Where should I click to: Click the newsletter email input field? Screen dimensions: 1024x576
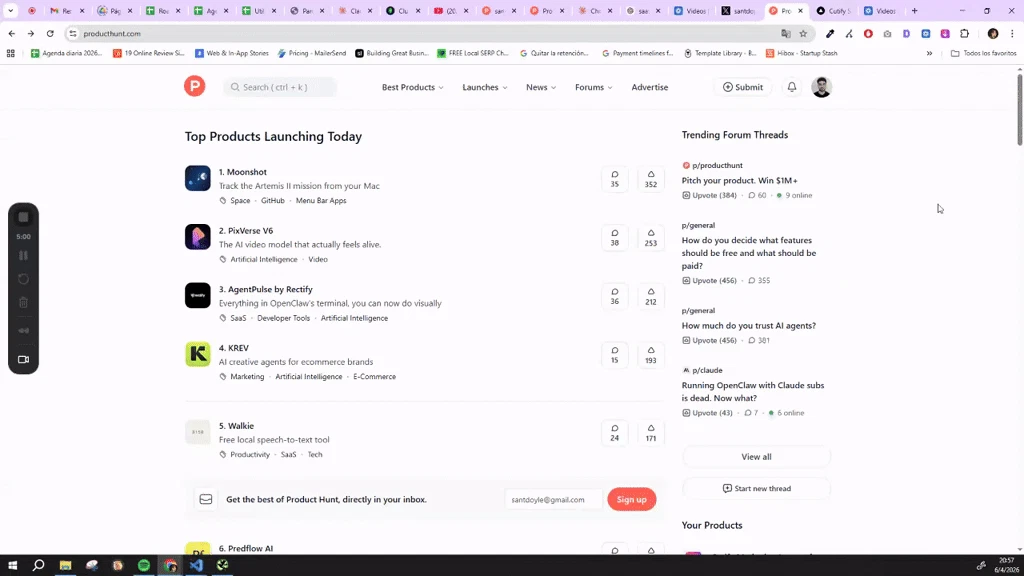(x=553, y=500)
